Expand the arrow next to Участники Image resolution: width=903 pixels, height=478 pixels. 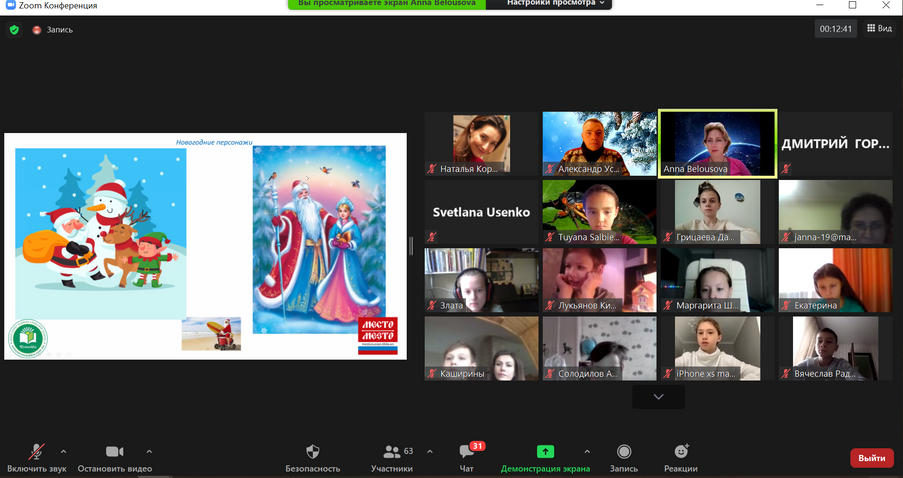pos(430,452)
